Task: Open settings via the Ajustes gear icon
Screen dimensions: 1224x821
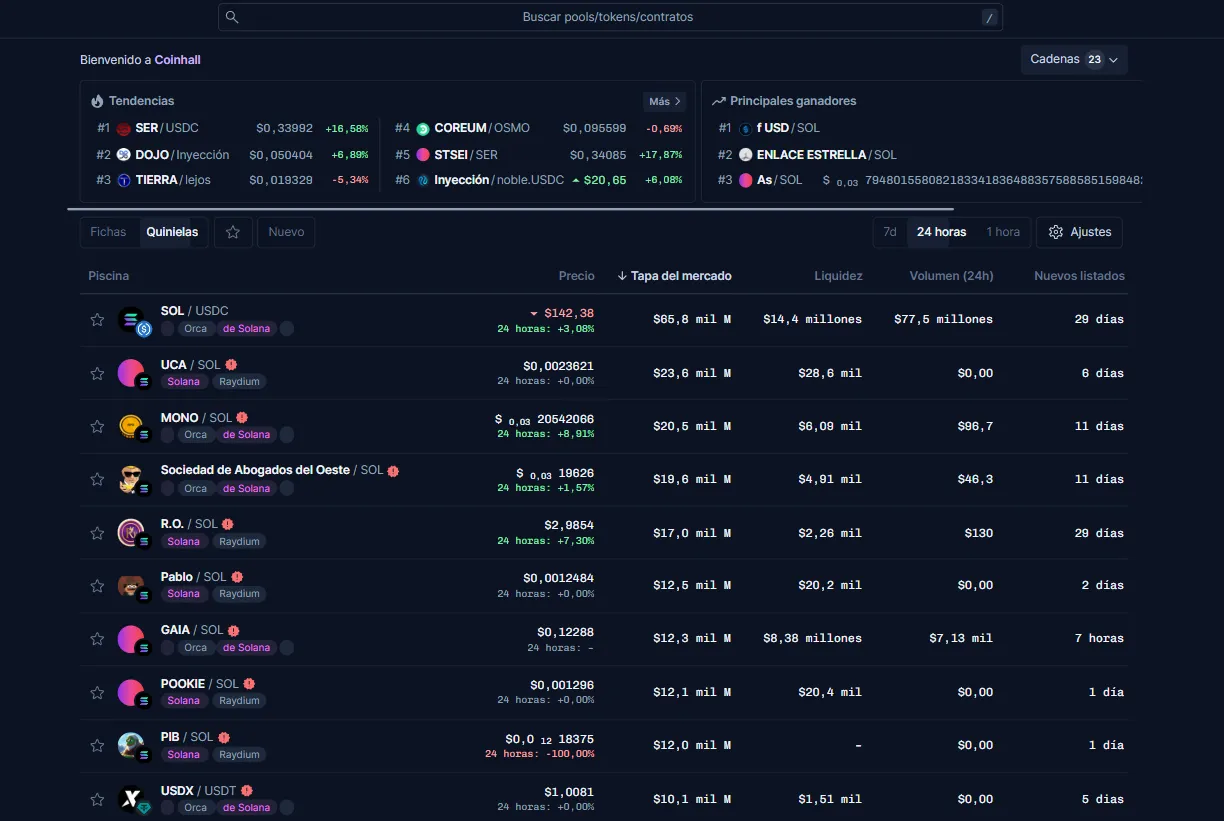Action: point(1054,232)
